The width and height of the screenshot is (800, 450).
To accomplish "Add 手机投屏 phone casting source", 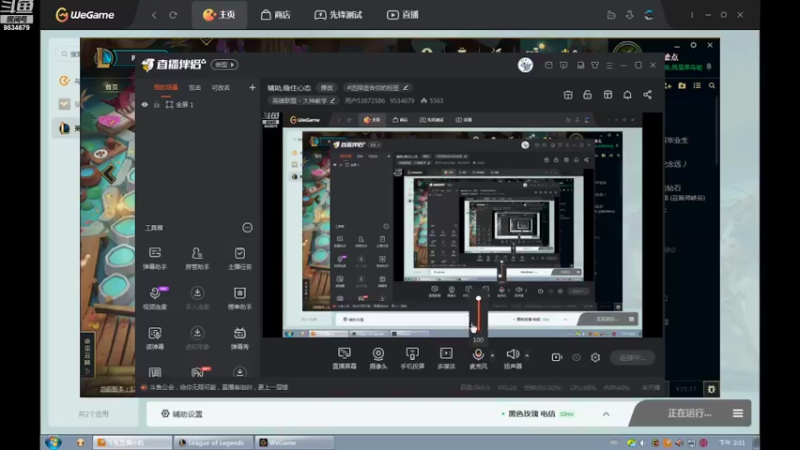I will 412,358.
